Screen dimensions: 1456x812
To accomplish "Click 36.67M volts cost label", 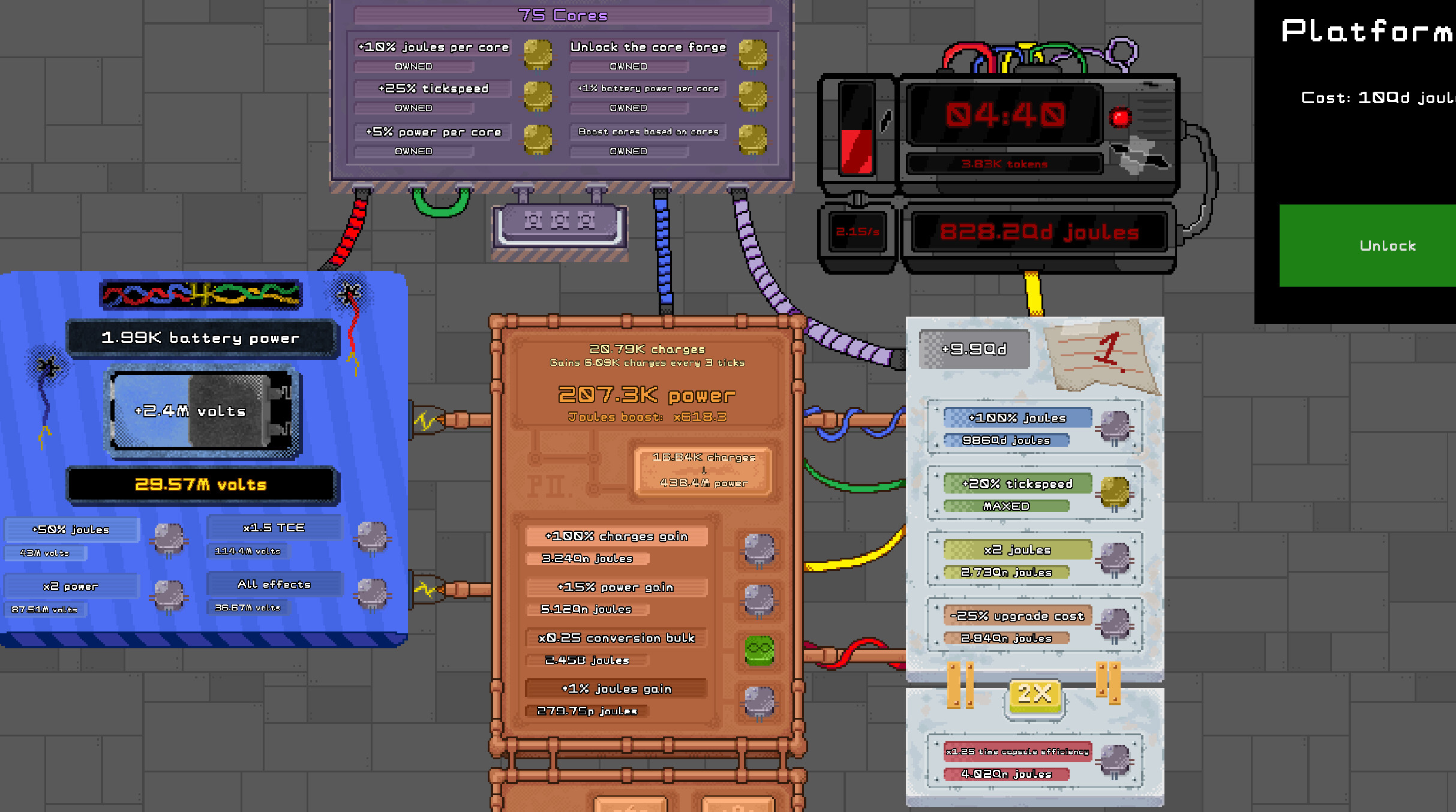I will coord(248,608).
